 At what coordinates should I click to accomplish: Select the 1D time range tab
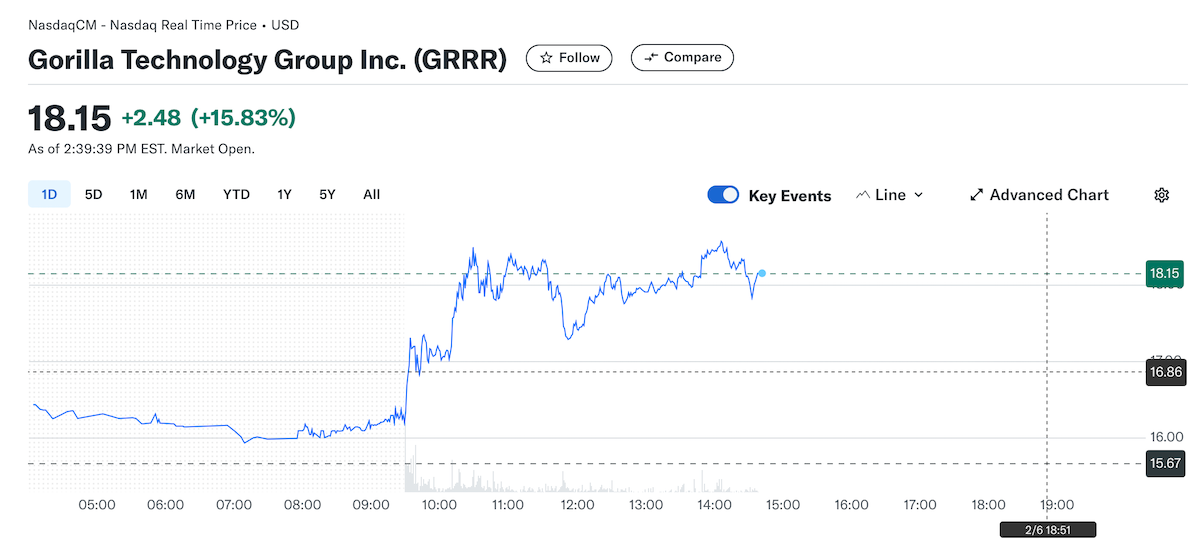click(x=49, y=194)
